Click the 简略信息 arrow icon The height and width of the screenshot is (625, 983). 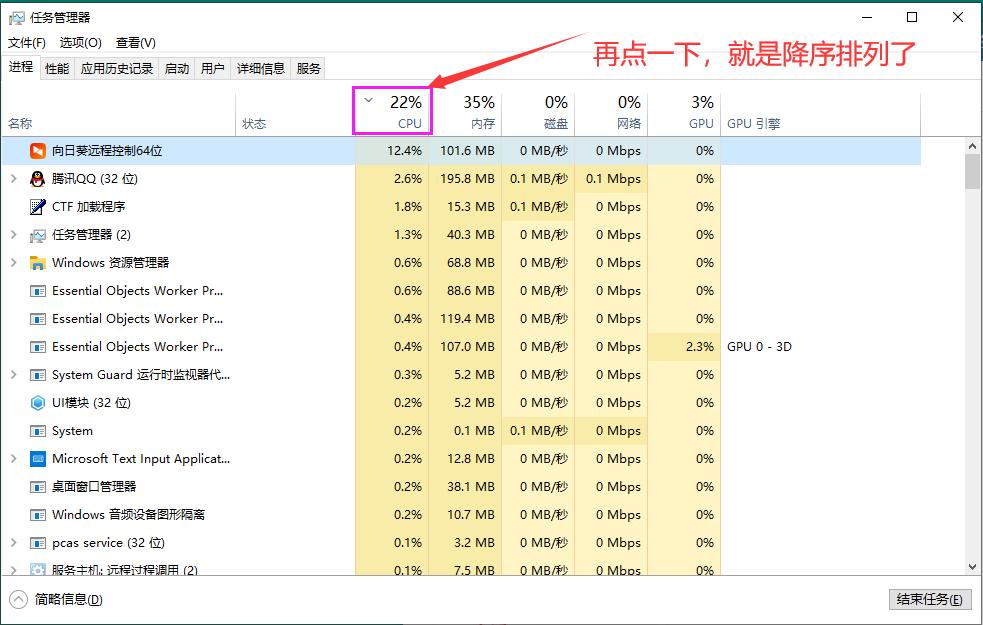point(18,599)
